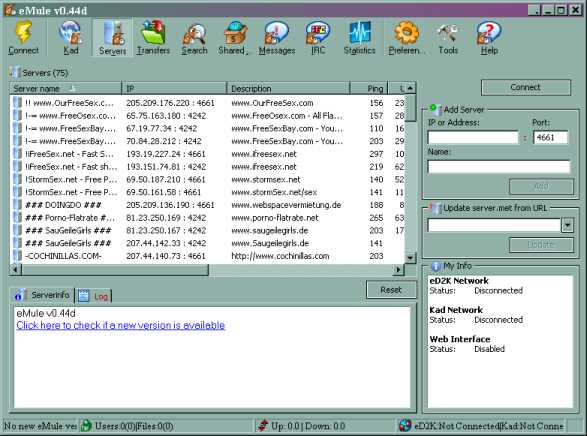Click the server list scroll down arrow
587x436 pixels.
410,257
